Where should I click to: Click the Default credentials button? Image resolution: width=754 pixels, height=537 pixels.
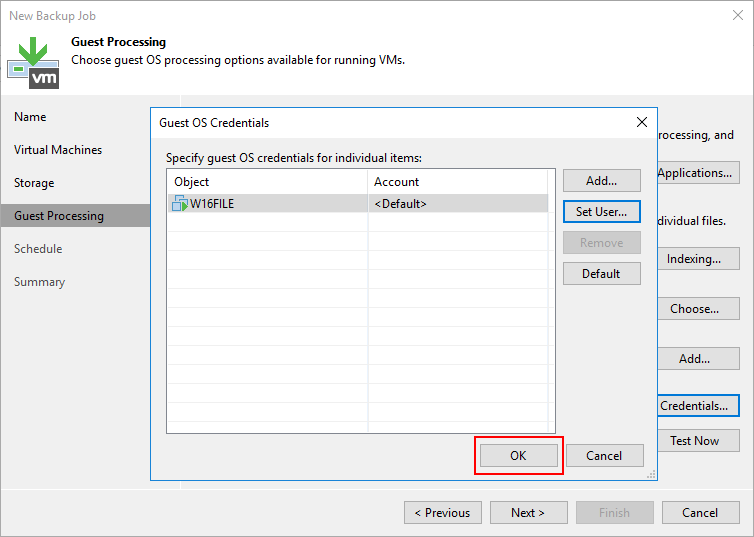(x=601, y=274)
